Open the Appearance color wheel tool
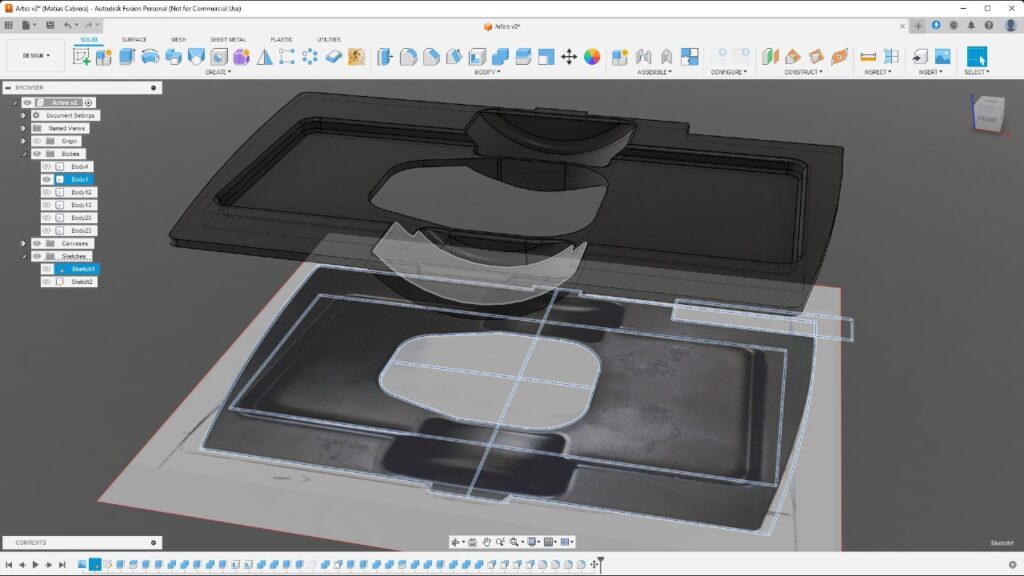This screenshot has height=576, width=1024. click(592, 57)
